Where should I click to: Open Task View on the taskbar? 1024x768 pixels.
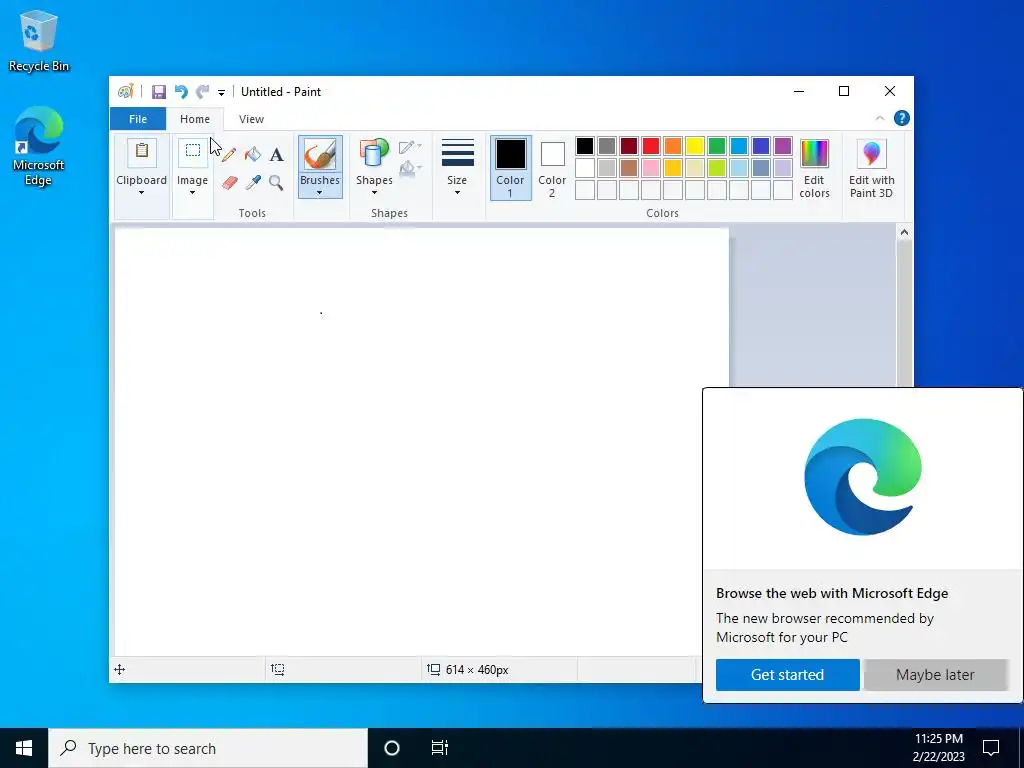440,748
